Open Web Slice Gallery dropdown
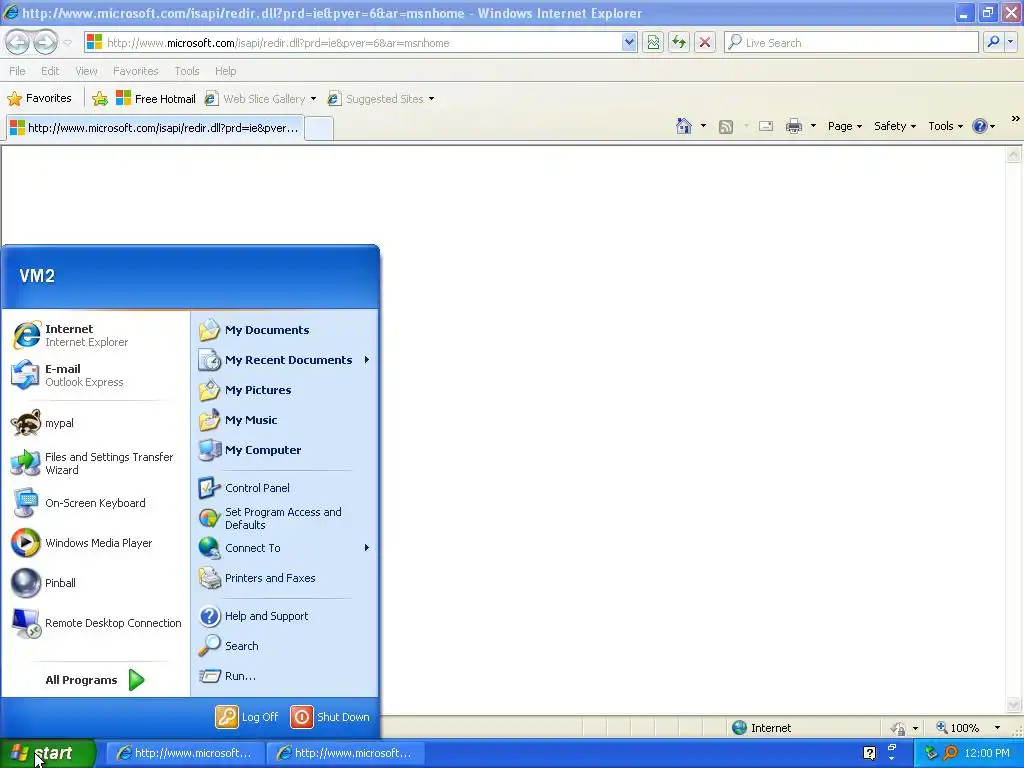The image size is (1024, 768). pos(313,99)
